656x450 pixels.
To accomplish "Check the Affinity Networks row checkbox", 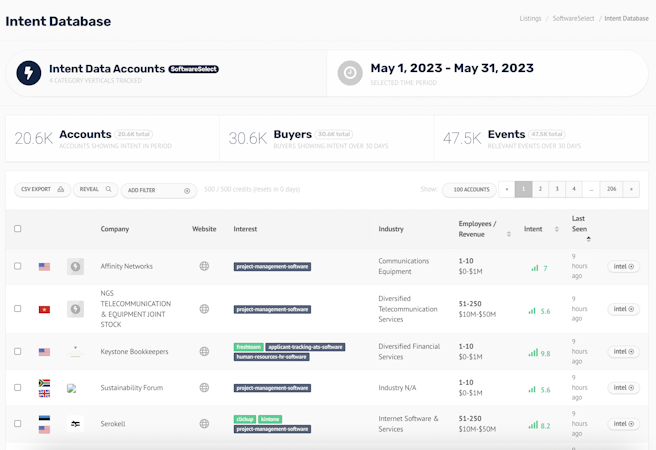I will coord(18,267).
